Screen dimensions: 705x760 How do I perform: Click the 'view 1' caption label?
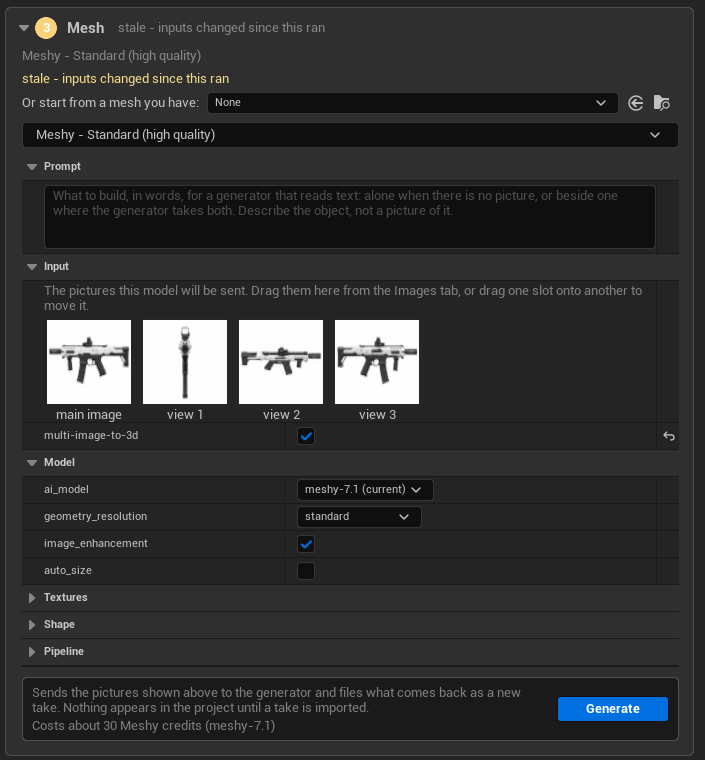click(185, 415)
